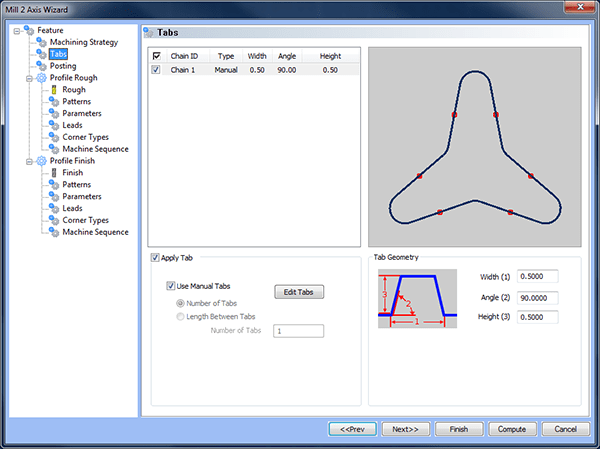Click the Patterns icon under Profile Rough
600x449 pixels.
[x=54, y=101]
